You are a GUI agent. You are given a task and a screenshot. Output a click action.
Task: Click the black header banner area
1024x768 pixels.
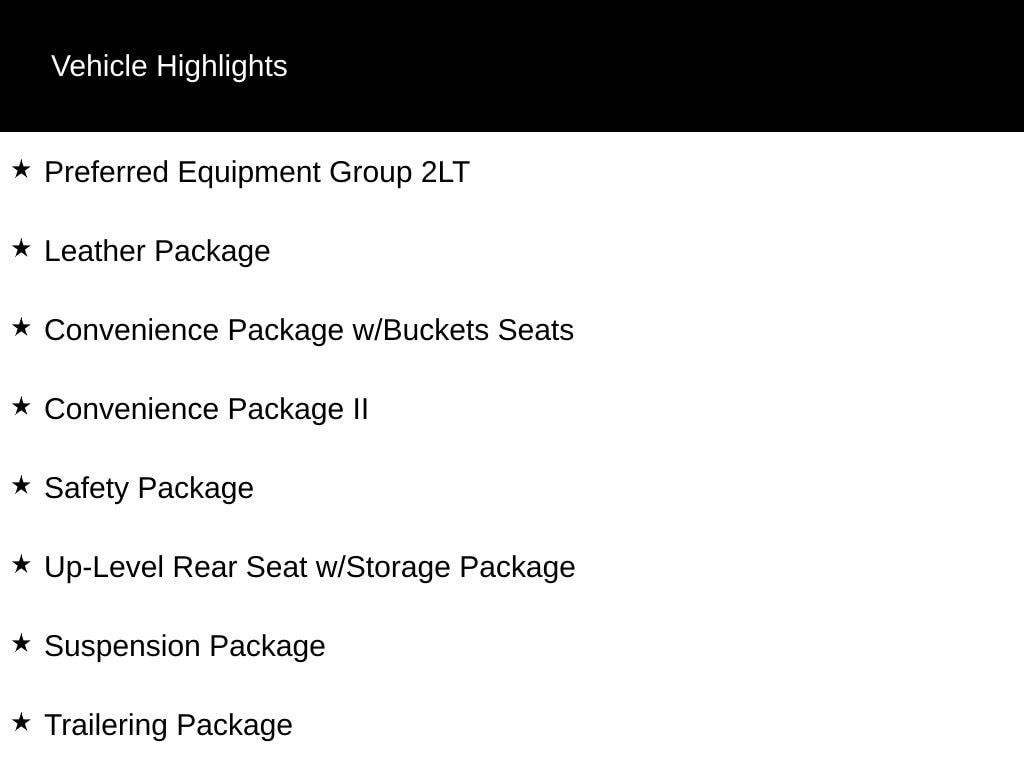512,66
